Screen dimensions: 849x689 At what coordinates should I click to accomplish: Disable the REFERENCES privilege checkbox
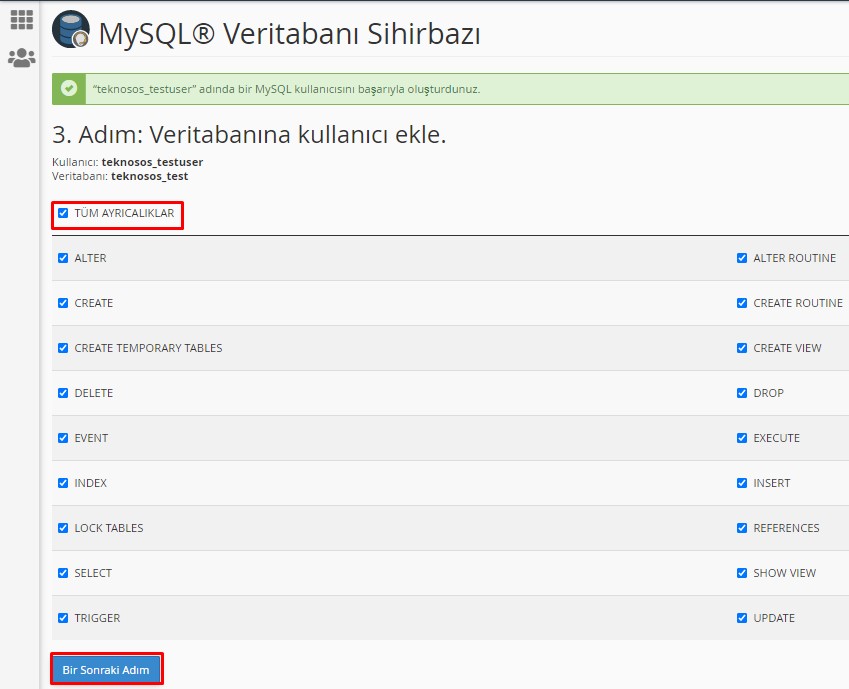coord(742,528)
